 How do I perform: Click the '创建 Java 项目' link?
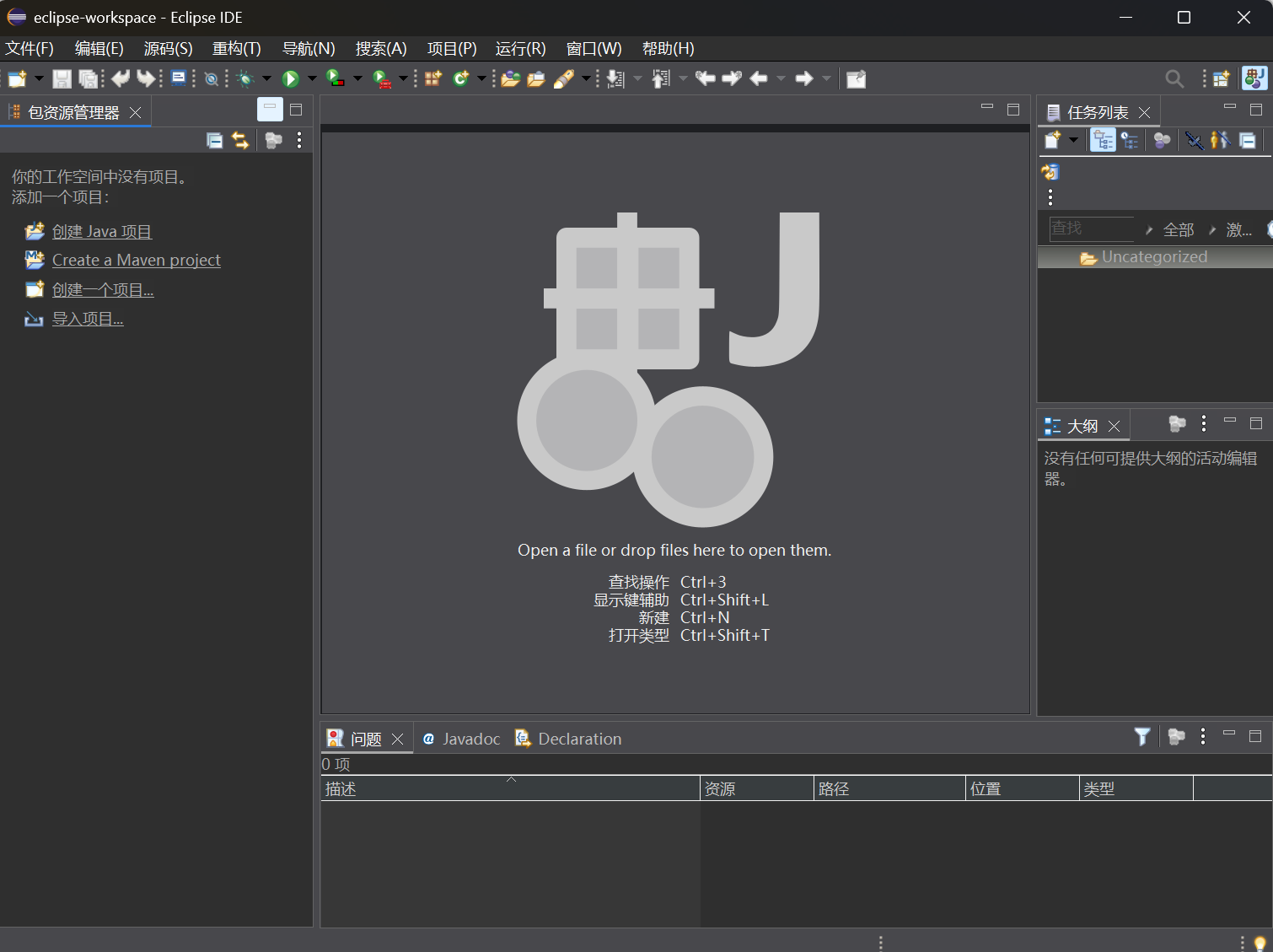tap(101, 232)
